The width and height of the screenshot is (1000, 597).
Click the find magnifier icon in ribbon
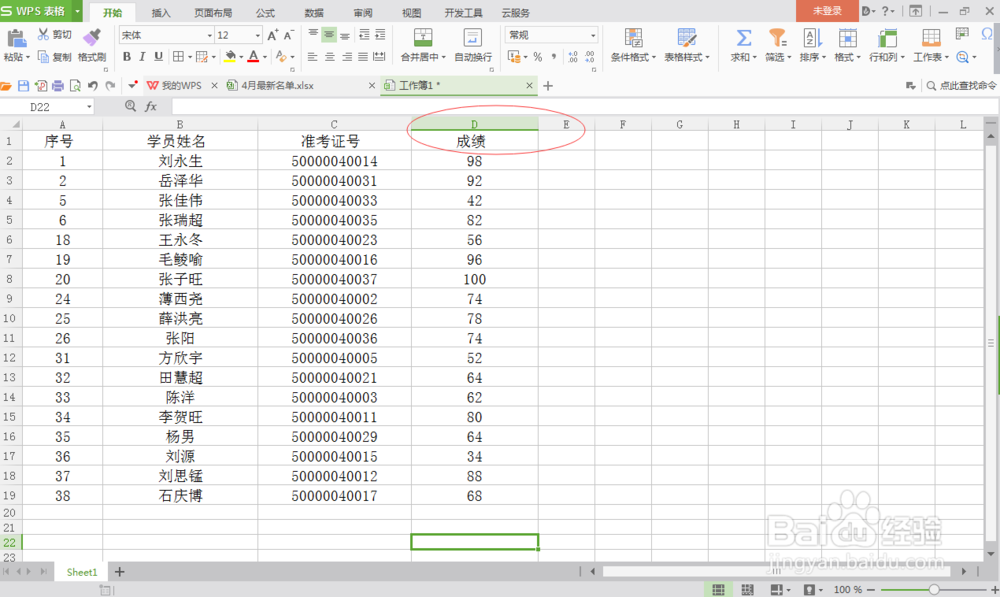click(x=963, y=57)
